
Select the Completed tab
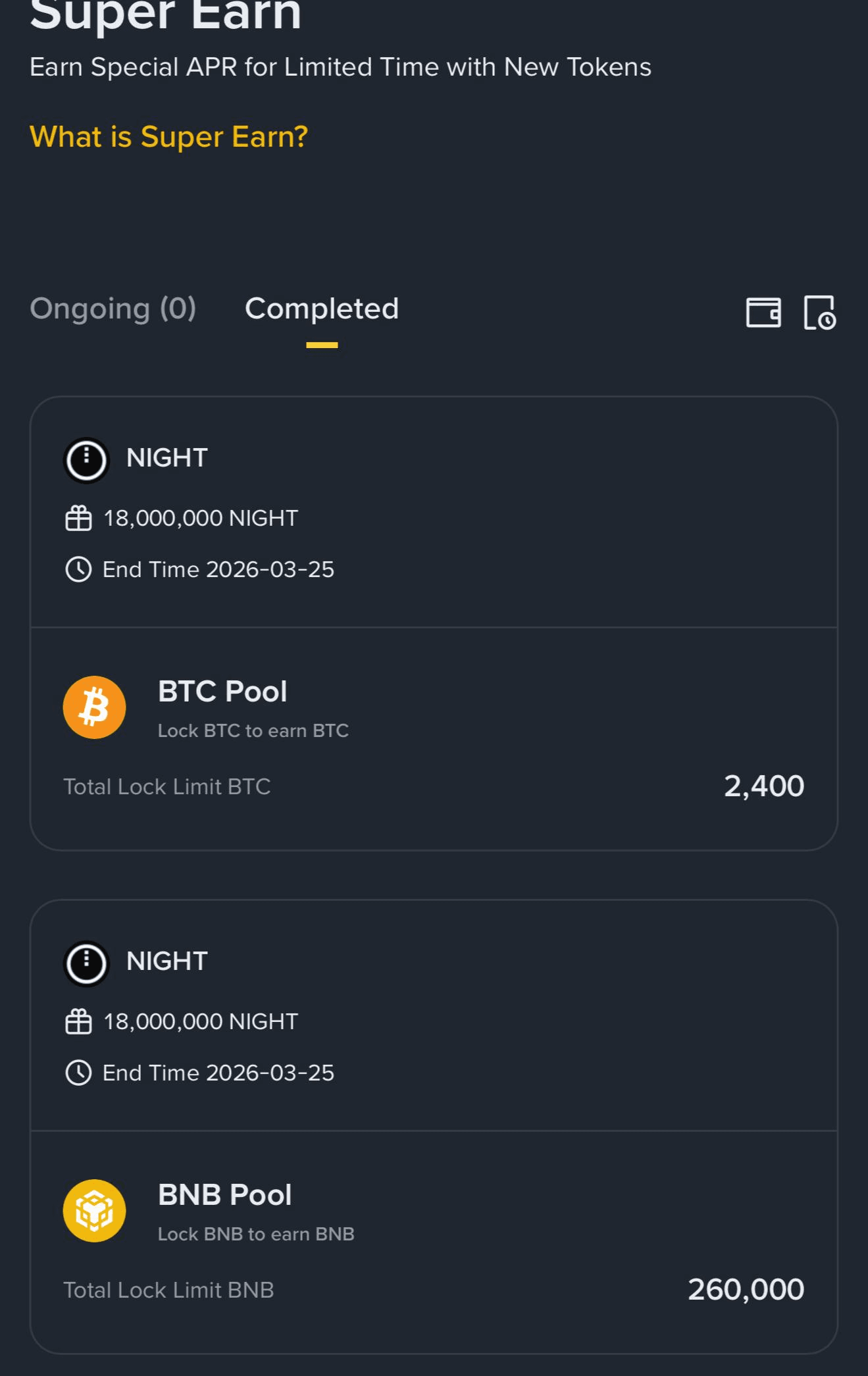coord(322,309)
